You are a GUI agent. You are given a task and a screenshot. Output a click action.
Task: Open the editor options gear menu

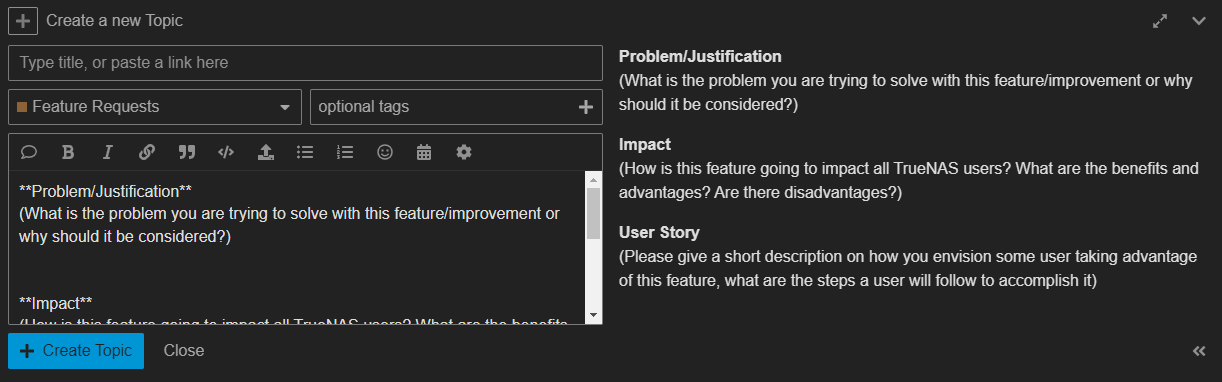[464, 152]
